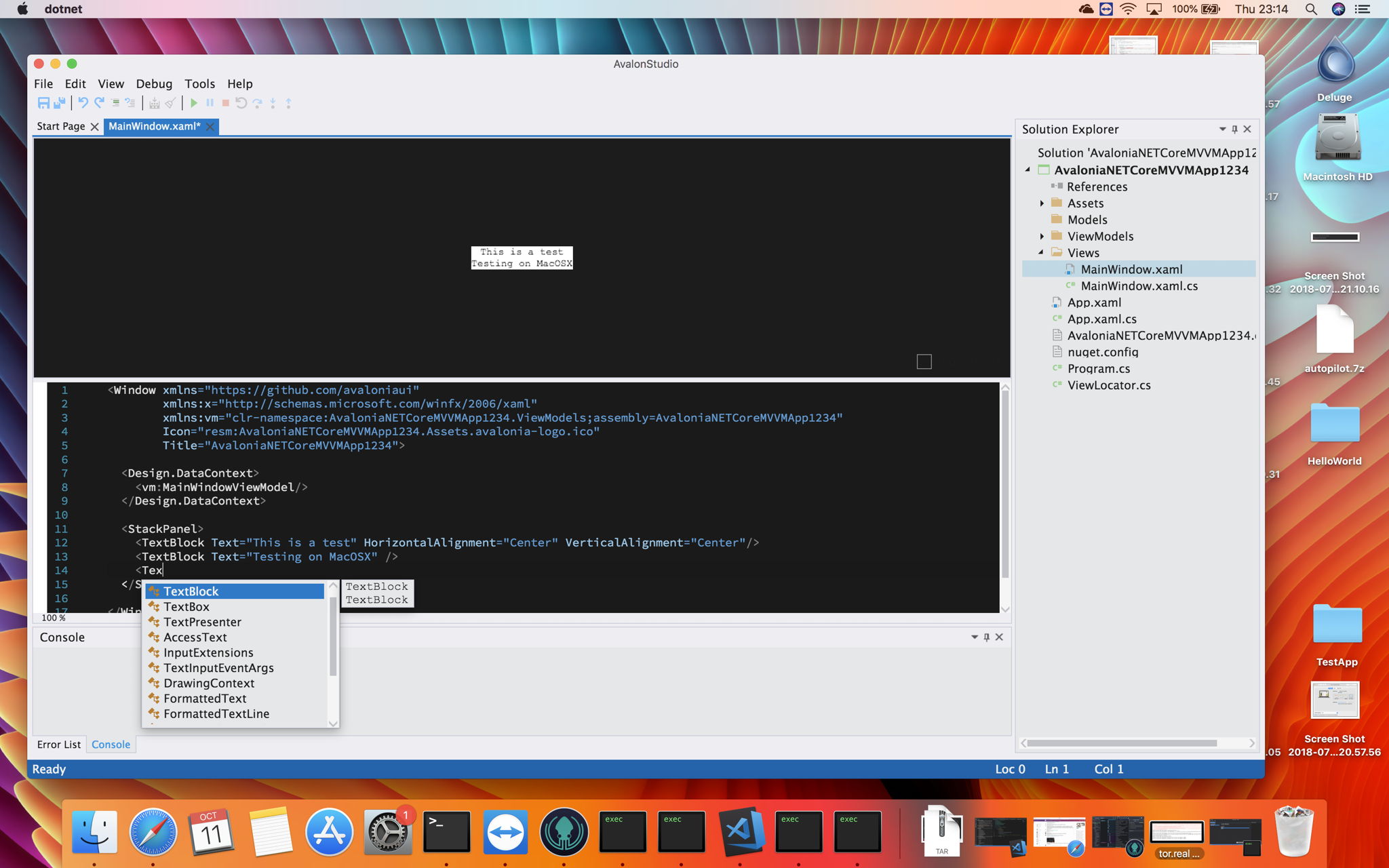Viewport: 1389px width, 868px height.
Task: Expand the Assets folder
Action: tap(1042, 203)
